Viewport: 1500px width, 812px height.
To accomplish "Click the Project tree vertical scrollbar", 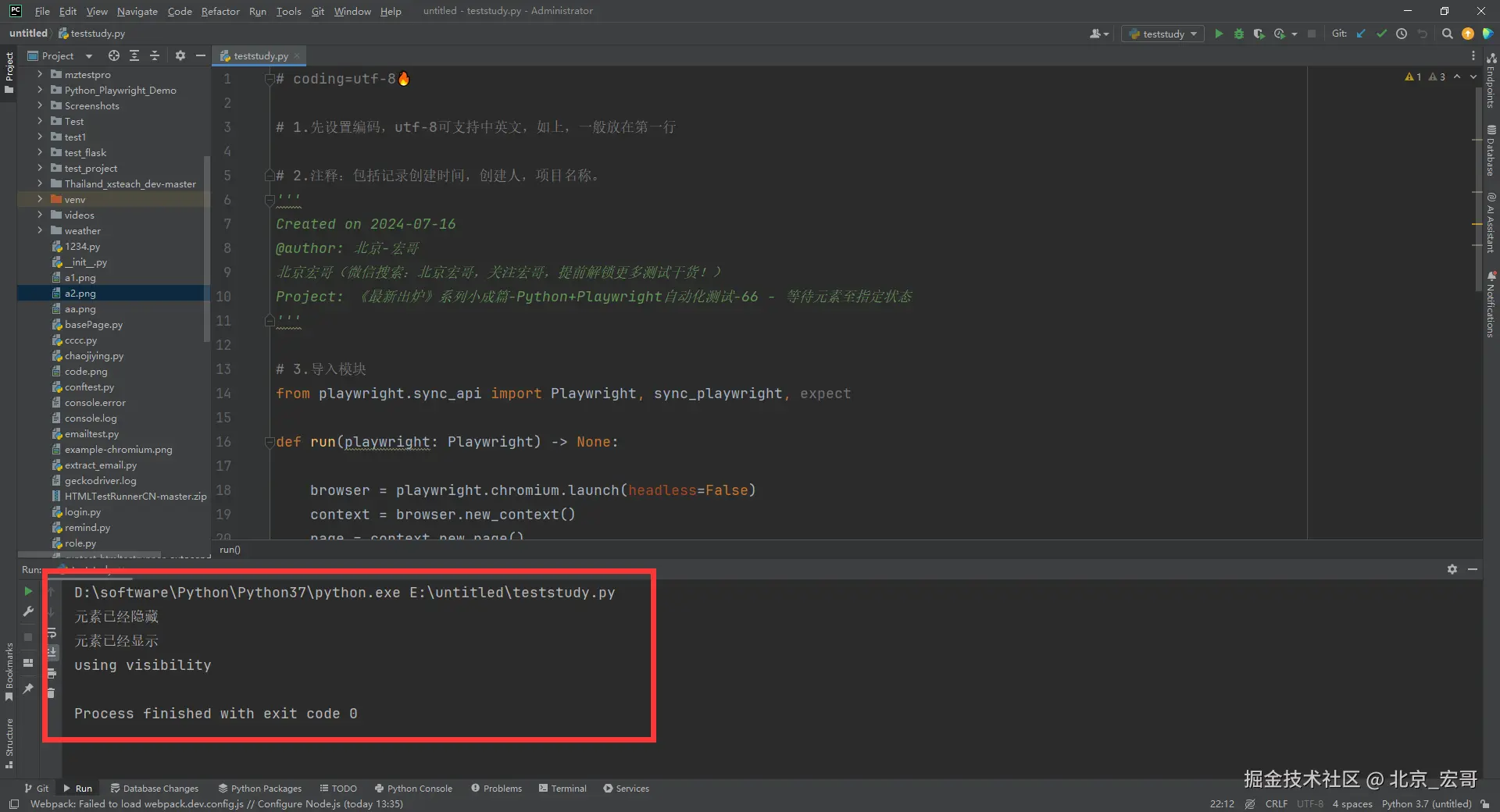I will (206, 250).
